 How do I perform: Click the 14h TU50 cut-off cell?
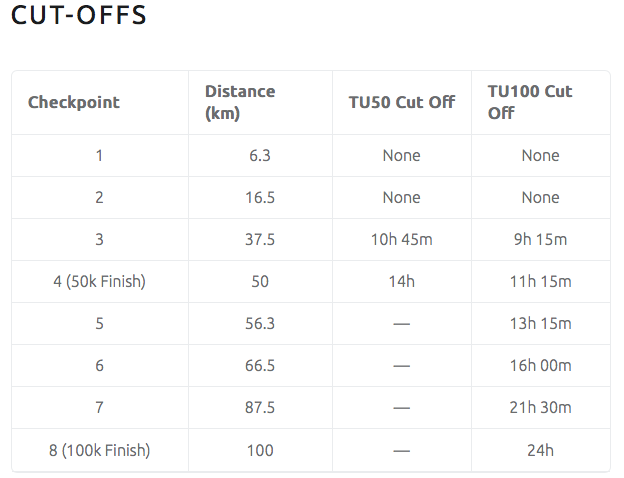click(401, 282)
